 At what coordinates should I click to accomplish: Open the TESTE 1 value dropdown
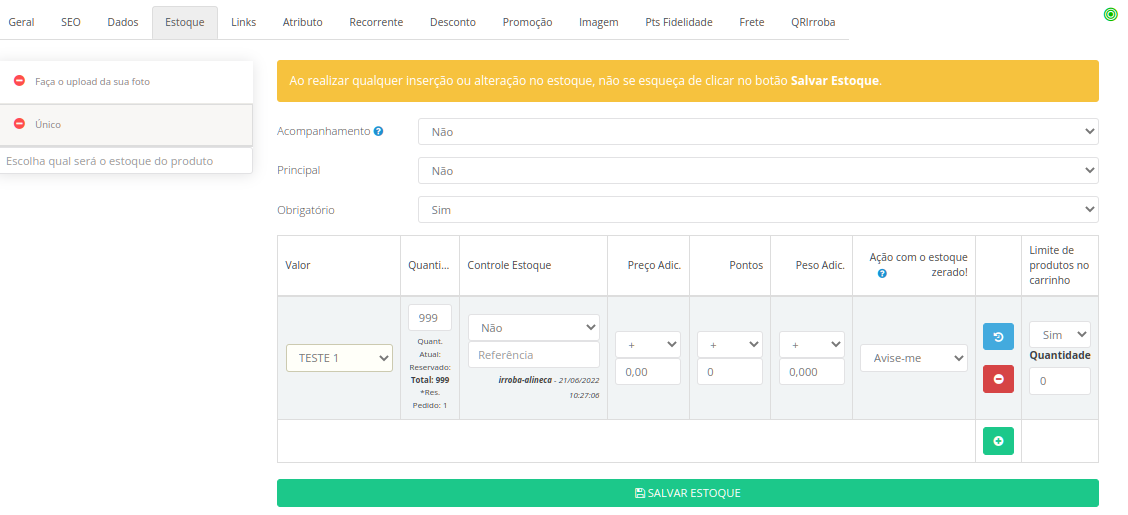coord(339,358)
